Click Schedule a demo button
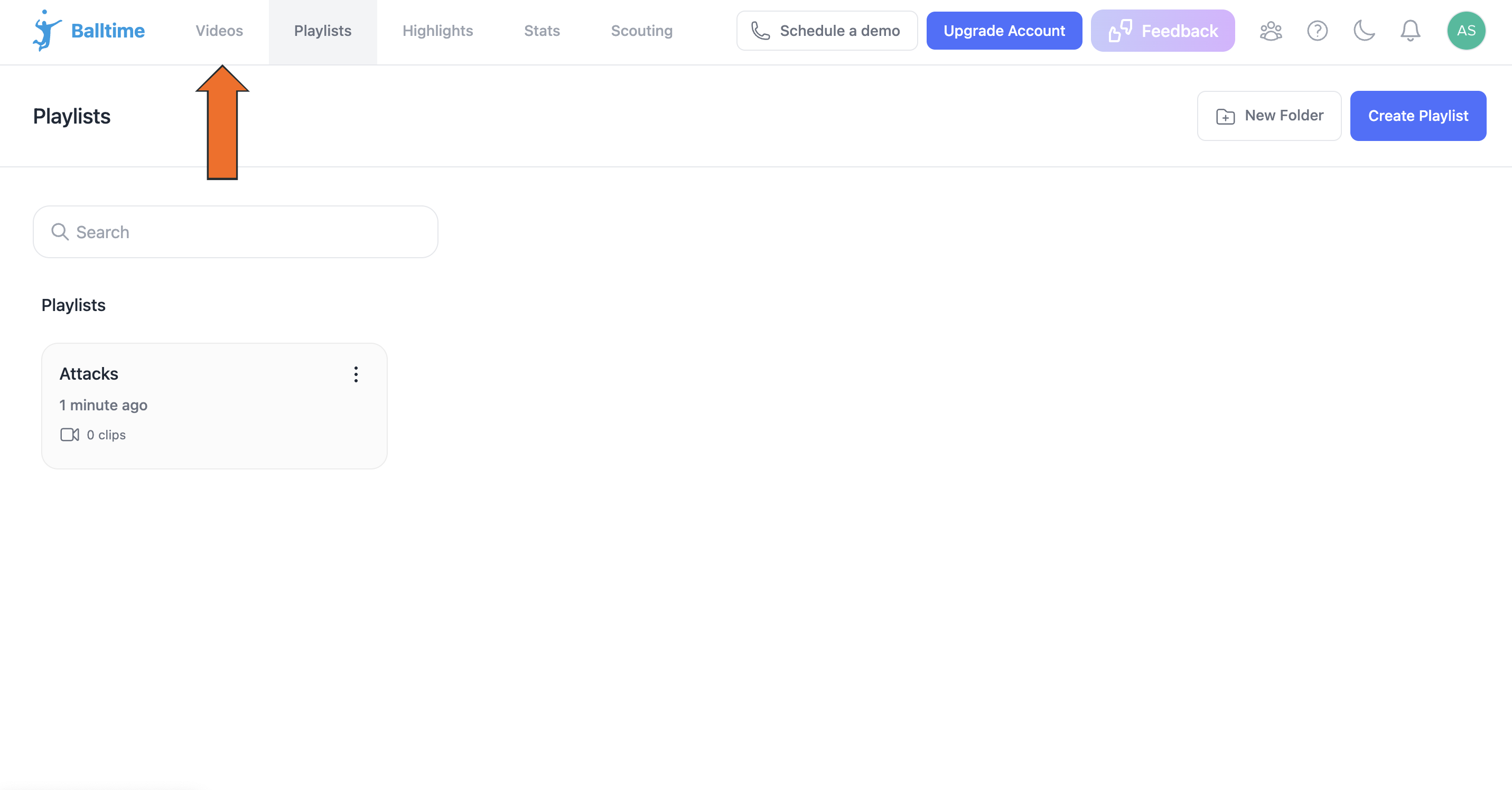The image size is (1512, 790). click(x=826, y=31)
